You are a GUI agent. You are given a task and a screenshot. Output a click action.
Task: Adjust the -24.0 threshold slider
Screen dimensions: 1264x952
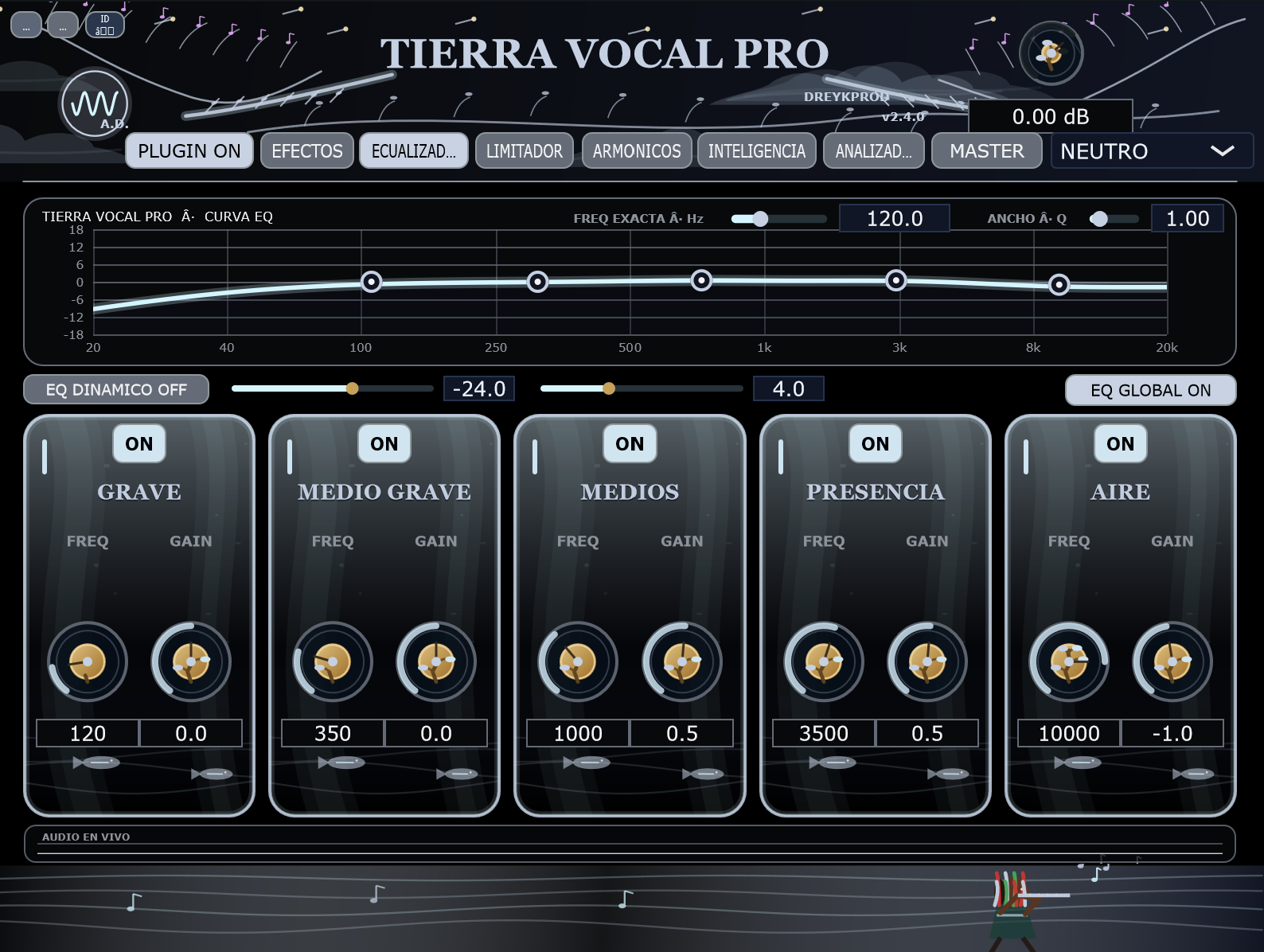[x=333, y=388]
